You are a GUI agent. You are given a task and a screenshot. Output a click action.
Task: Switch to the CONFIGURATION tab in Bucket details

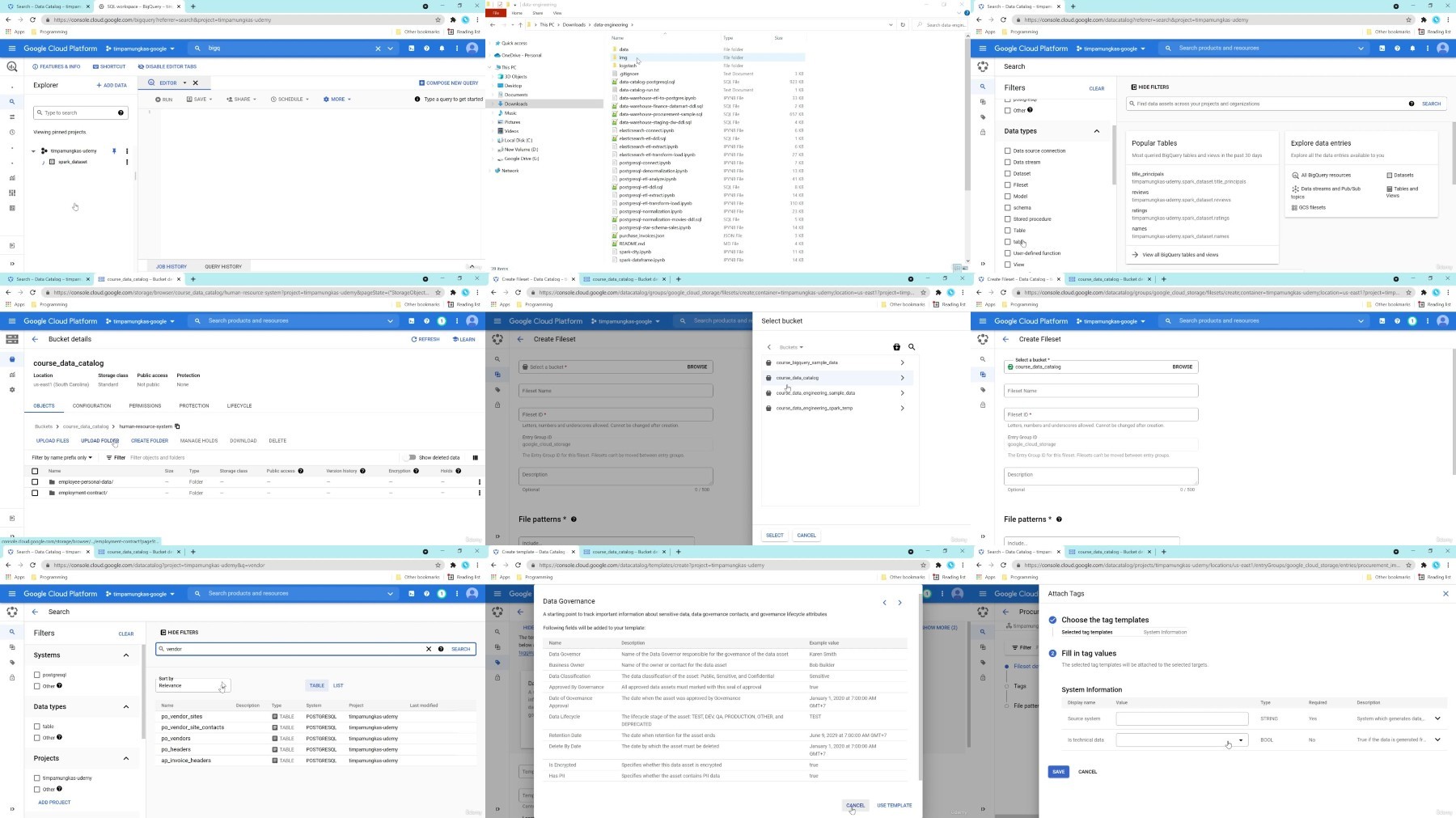[91, 406]
